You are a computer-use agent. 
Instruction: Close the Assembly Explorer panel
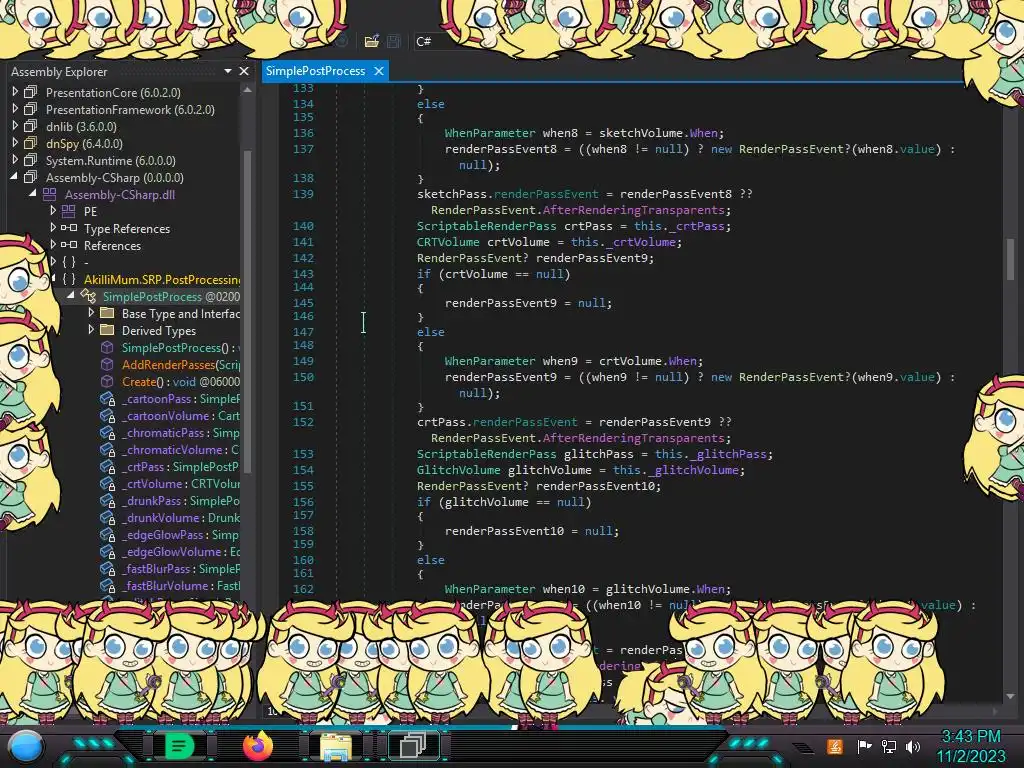pyautogui.click(x=244, y=71)
